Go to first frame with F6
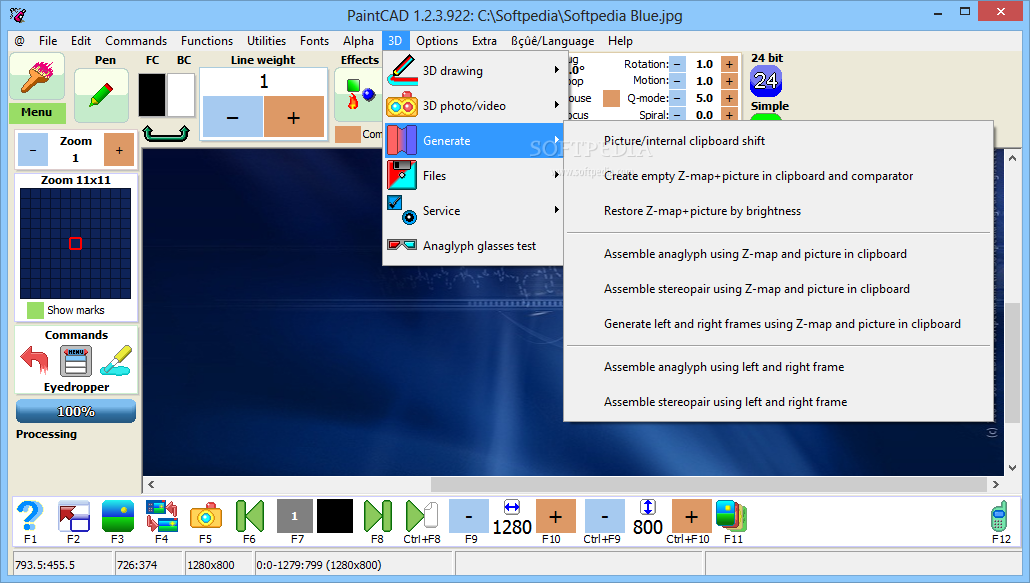1030x583 pixels. pyautogui.click(x=250, y=516)
